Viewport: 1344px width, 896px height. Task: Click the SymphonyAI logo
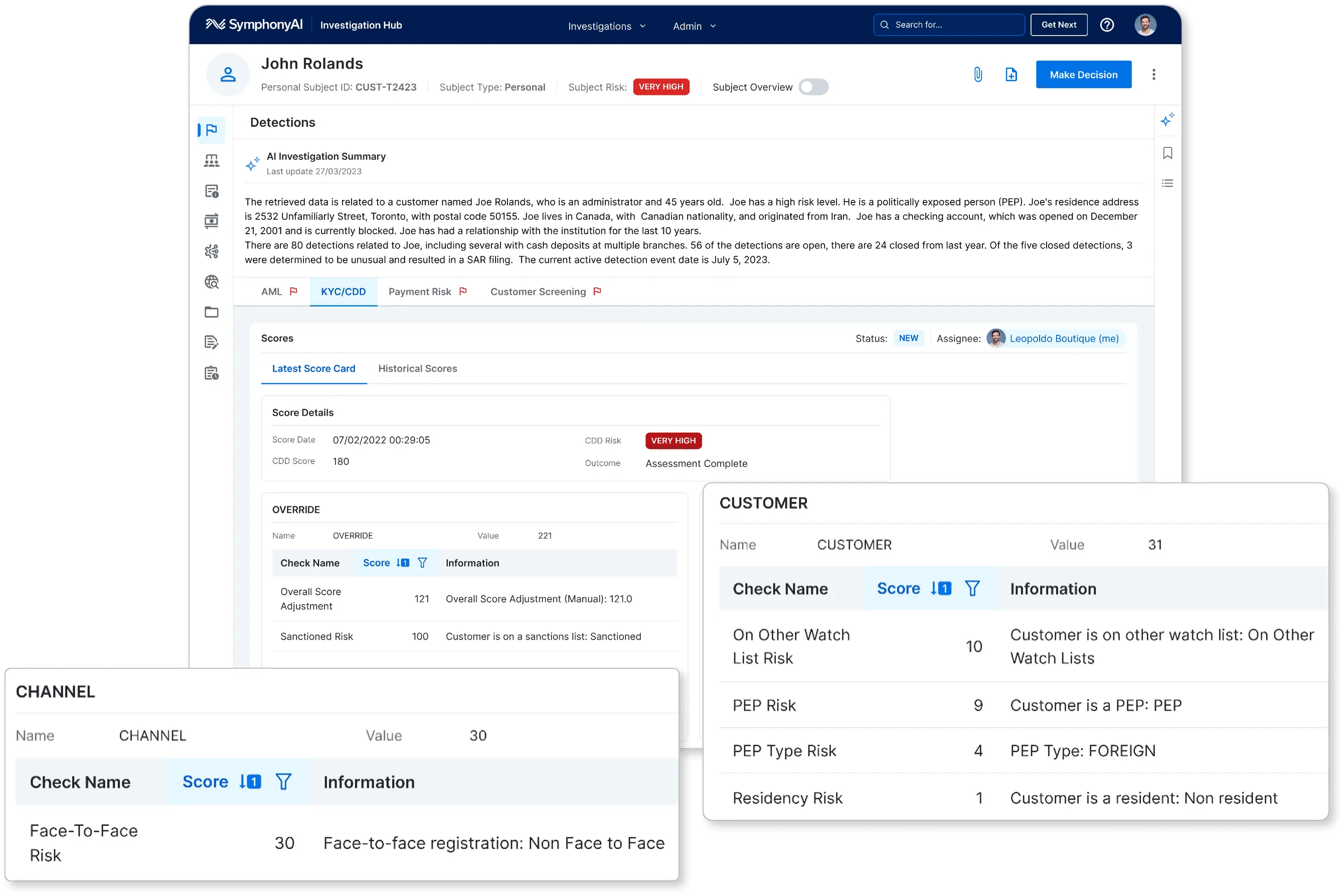click(254, 25)
